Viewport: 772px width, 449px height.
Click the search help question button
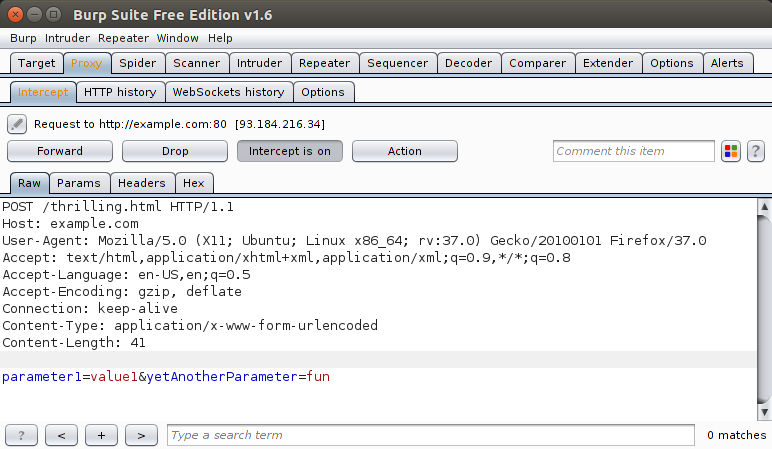tap(21, 435)
